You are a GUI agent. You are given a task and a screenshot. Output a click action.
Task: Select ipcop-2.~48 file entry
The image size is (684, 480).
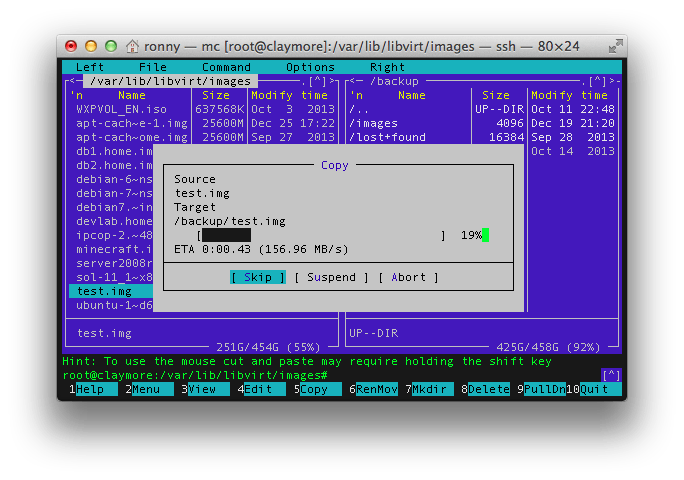point(114,235)
